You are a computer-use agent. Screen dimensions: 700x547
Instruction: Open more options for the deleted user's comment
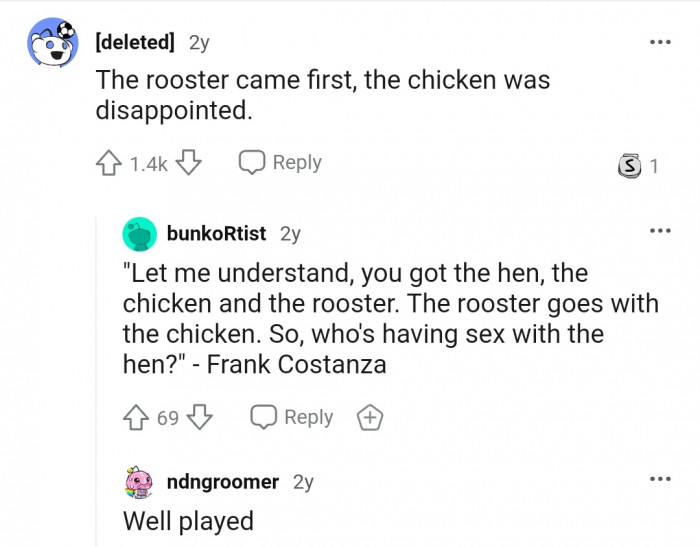coord(658,43)
